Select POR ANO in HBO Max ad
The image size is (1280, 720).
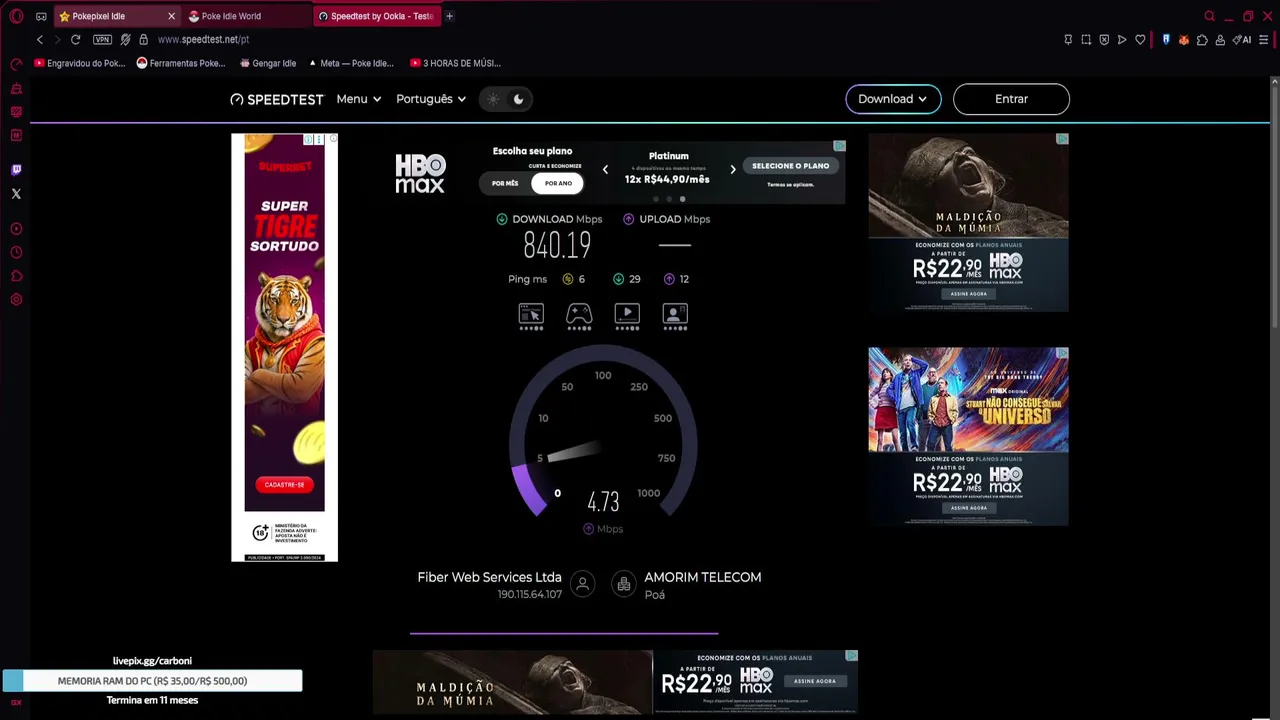[x=558, y=183]
